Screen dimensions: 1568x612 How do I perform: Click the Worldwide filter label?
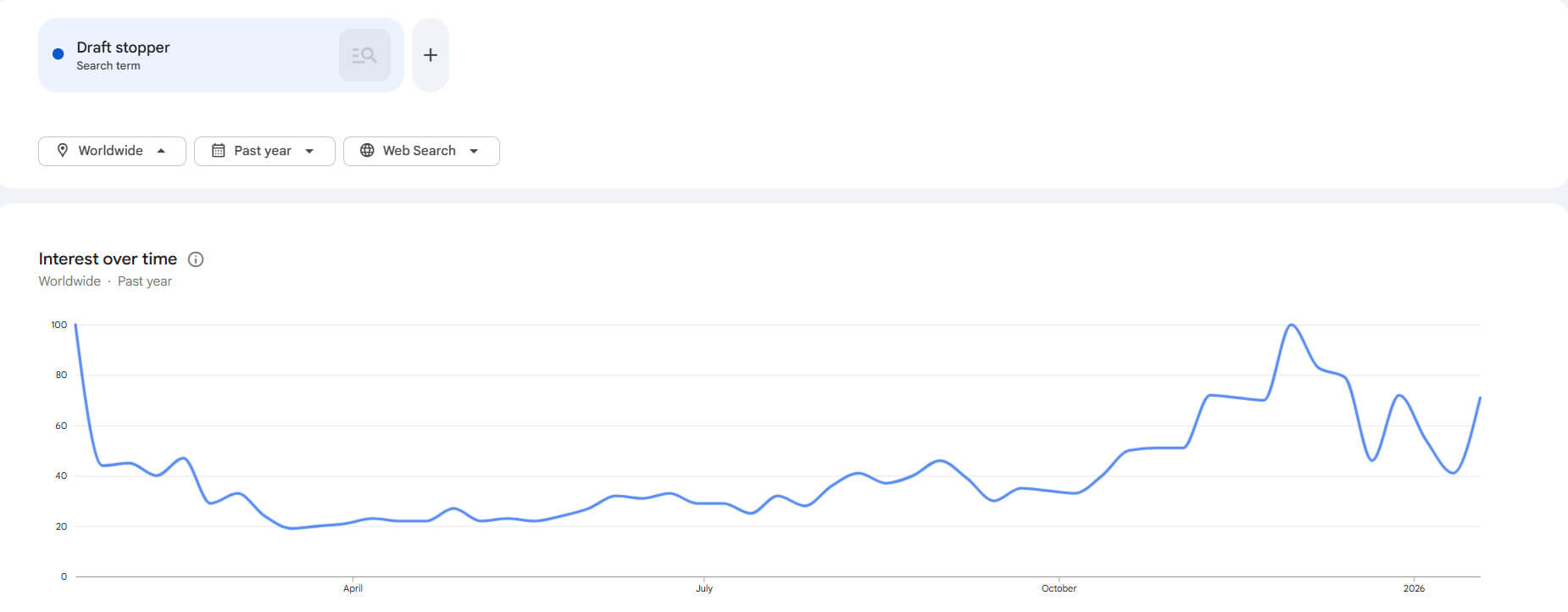coord(110,150)
